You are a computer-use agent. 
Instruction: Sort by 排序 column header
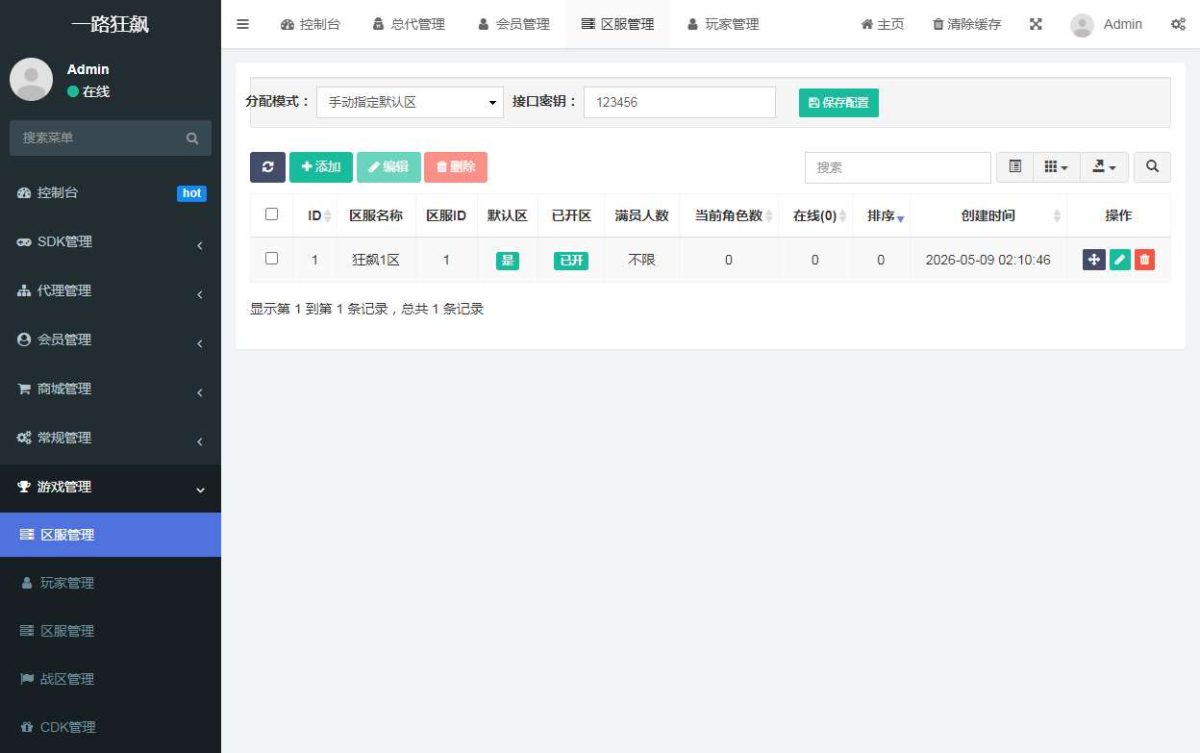(881, 215)
